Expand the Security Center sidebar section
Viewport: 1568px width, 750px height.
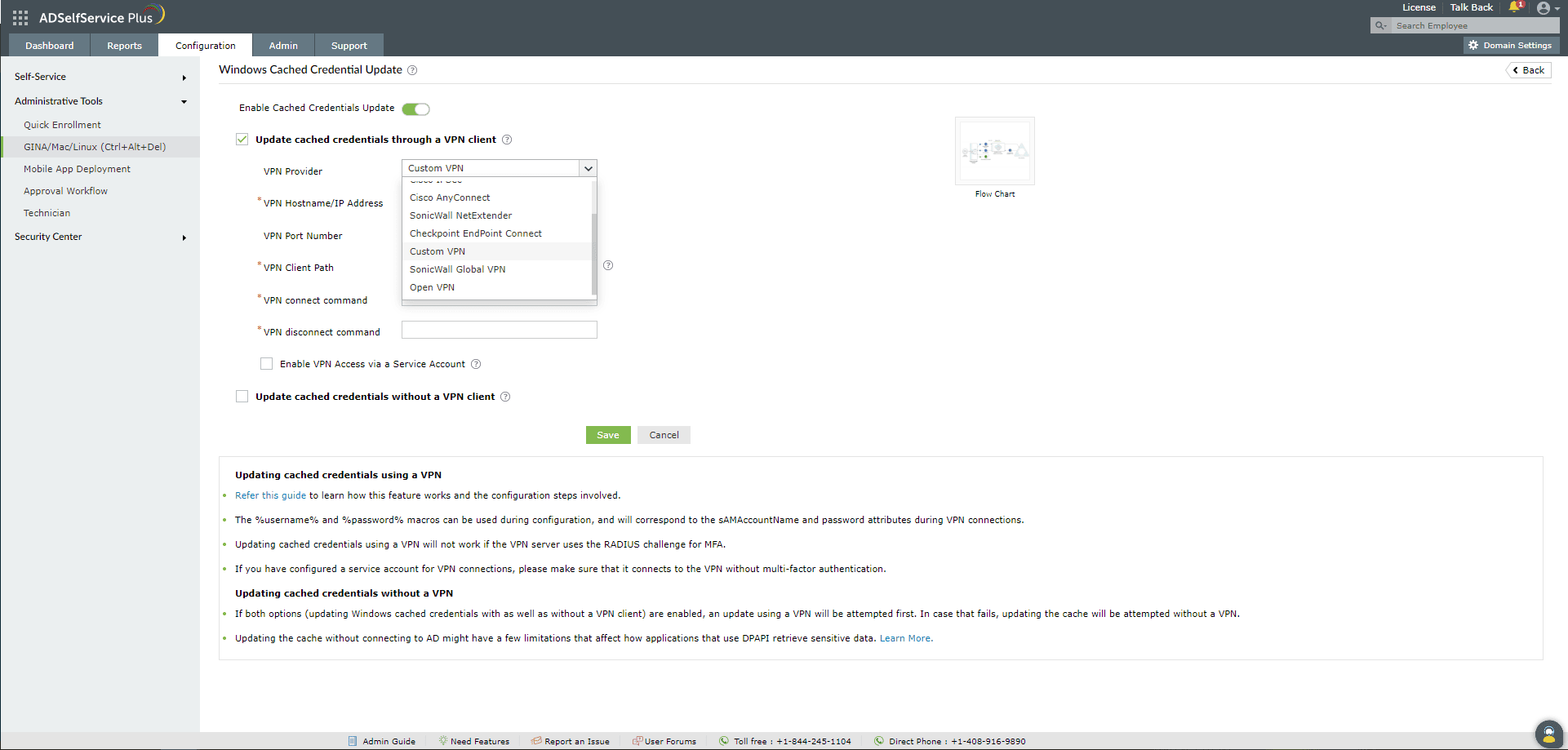click(100, 237)
